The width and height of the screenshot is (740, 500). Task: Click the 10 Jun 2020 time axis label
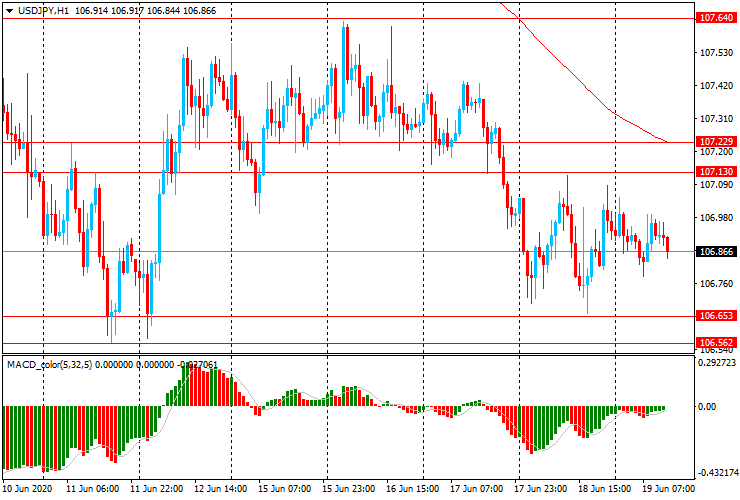coord(25,490)
